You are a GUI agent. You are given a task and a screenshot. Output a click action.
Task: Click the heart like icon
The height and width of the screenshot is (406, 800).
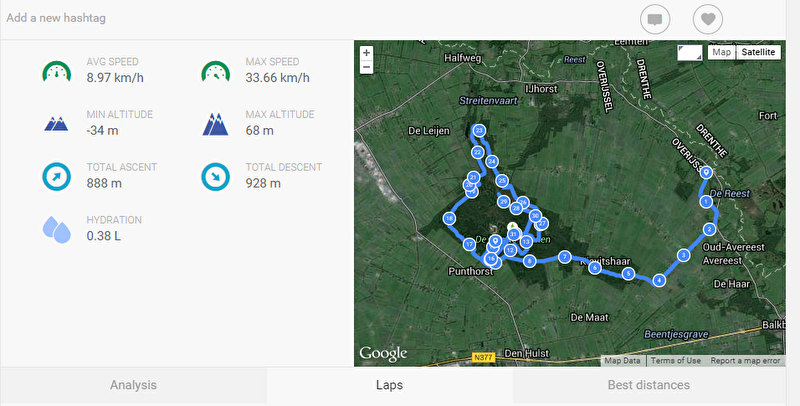click(708, 19)
